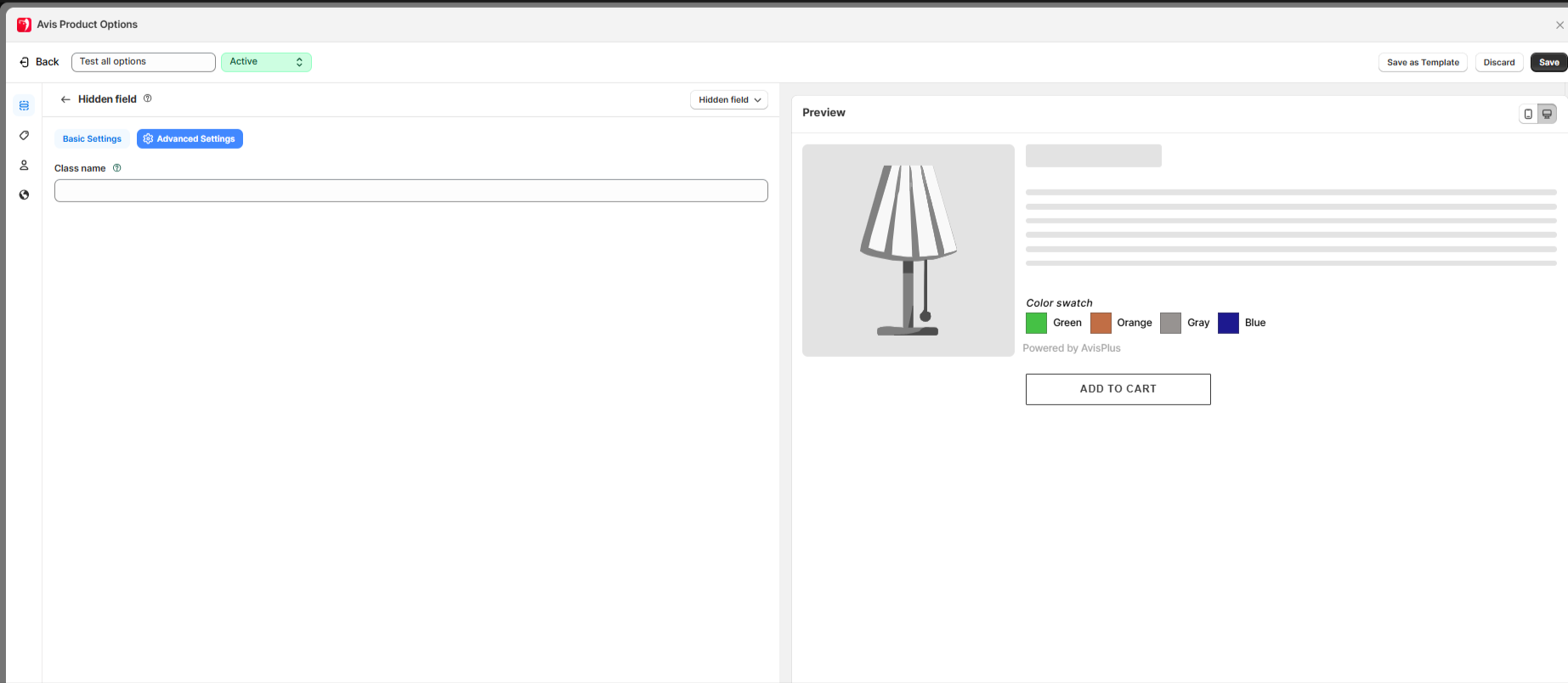Click the Class name input field
The image size is (1568, 683).
click(410, 191)
